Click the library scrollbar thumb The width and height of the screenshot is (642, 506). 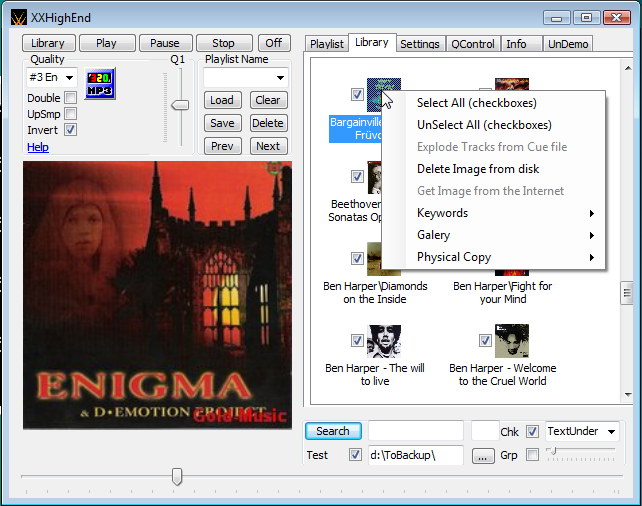[627, 293]
